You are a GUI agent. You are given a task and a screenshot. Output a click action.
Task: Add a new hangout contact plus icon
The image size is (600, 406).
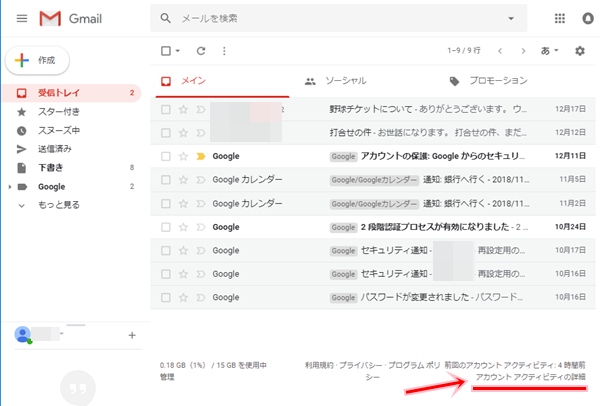click(x=132, y=335)
